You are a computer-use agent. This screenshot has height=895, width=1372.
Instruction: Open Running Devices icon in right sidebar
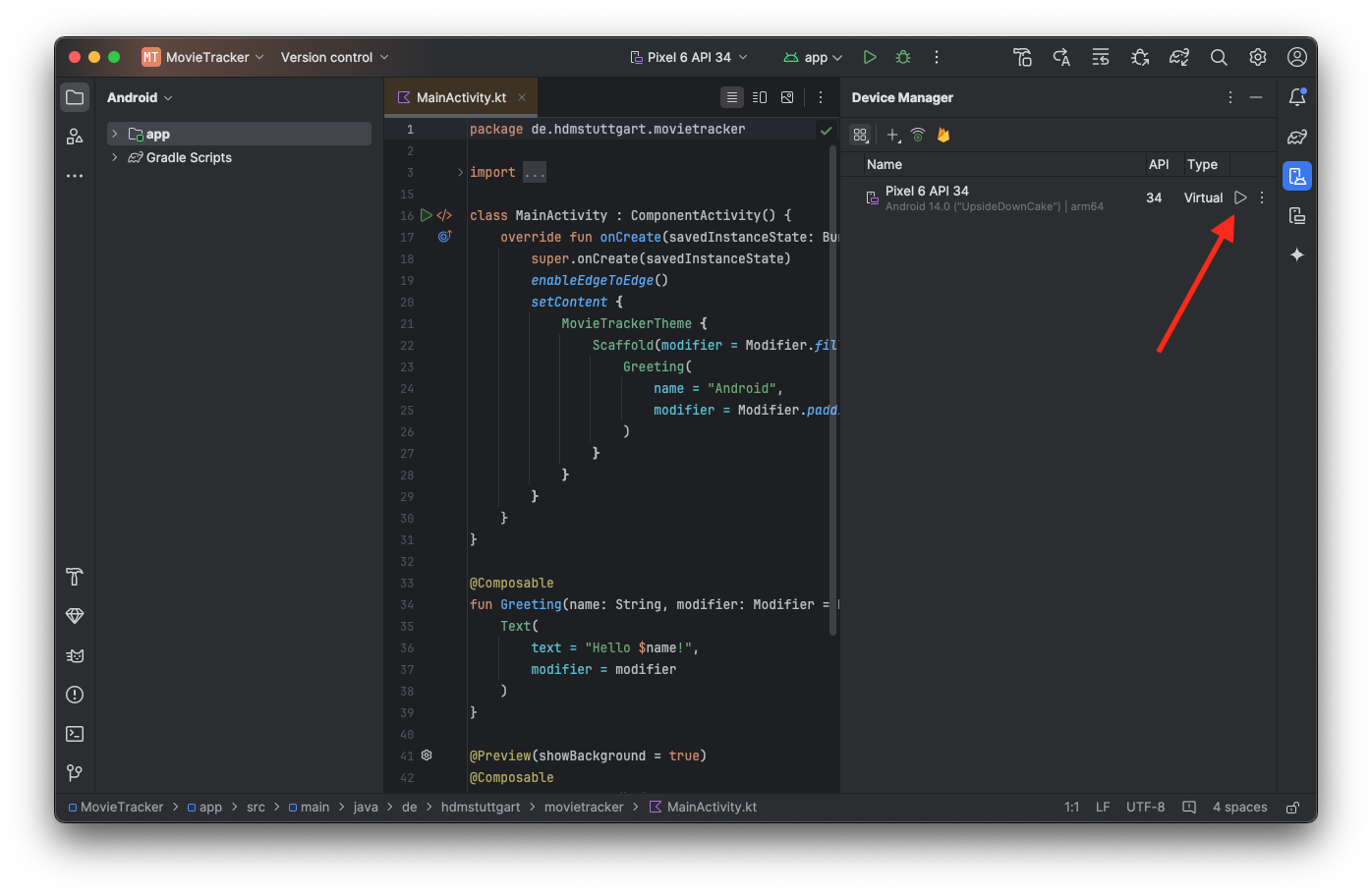click(1297, 215)
